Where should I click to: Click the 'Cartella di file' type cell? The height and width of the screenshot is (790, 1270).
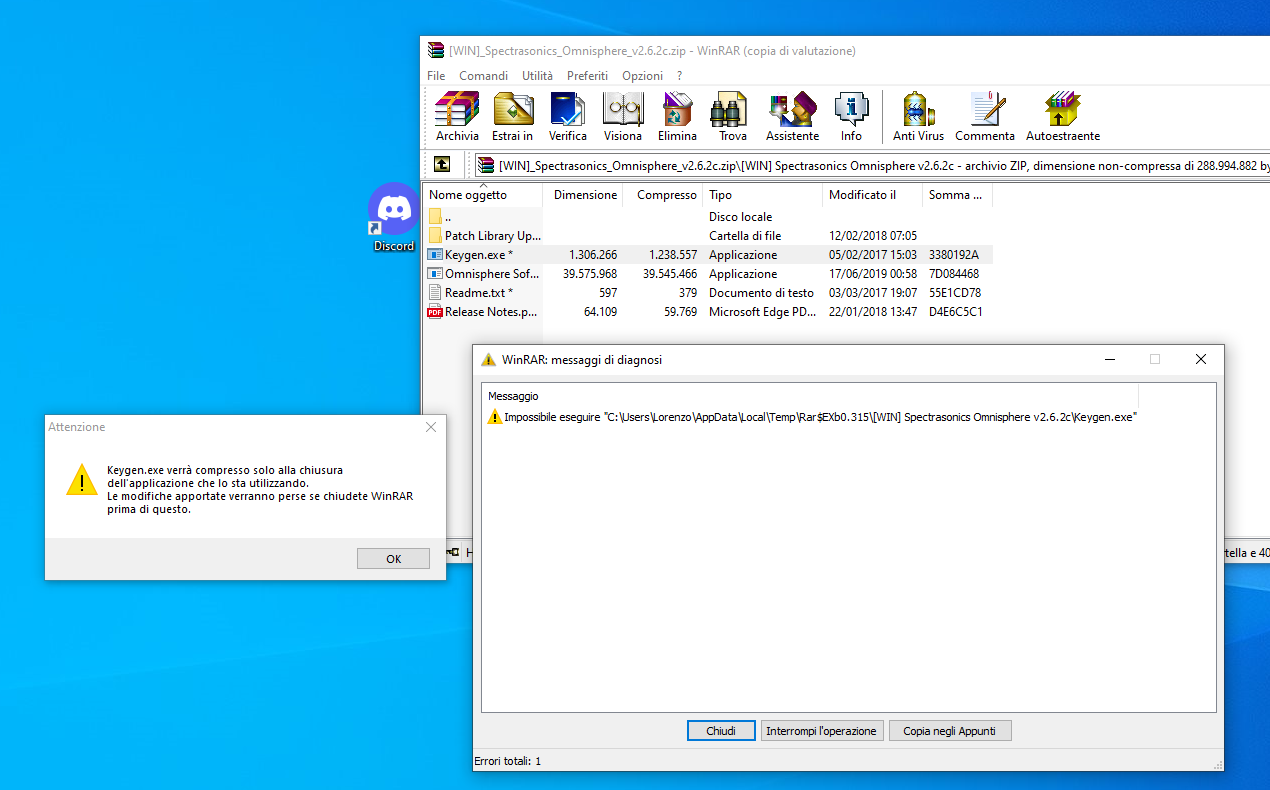pyautogui.click(x=745, y=236)
